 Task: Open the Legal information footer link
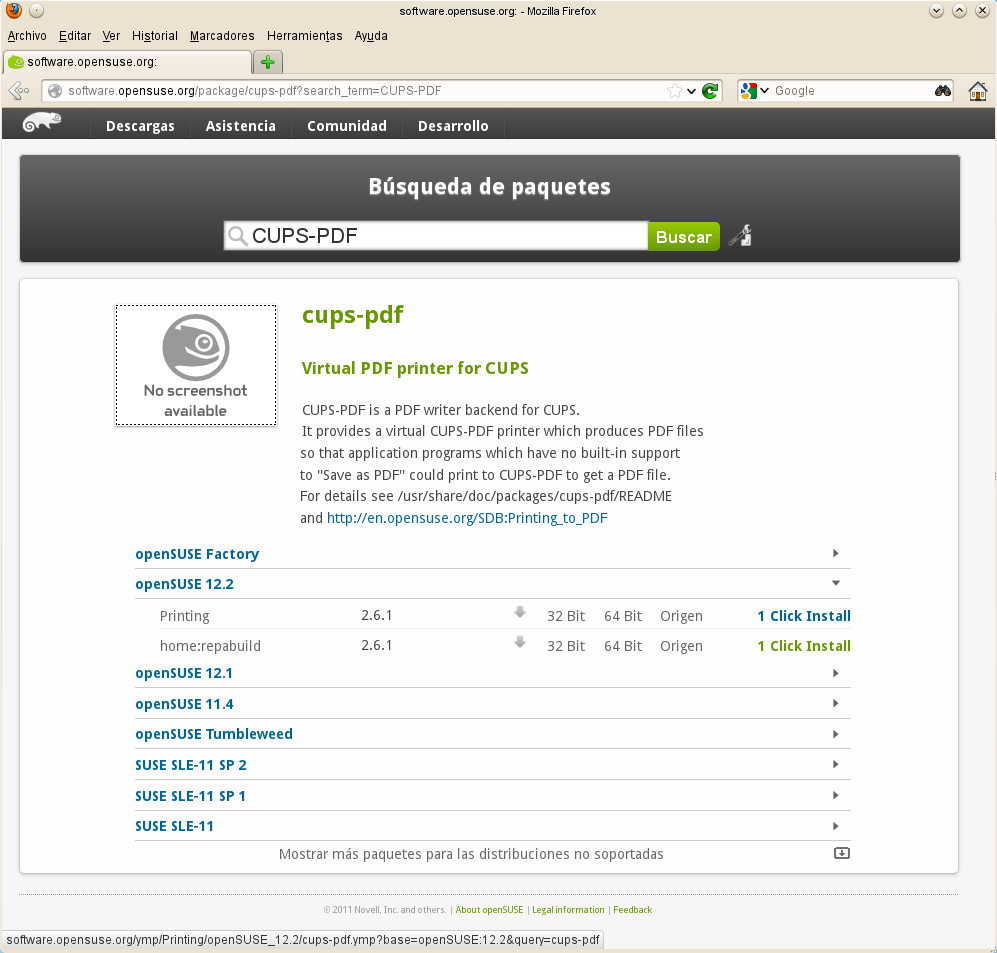pyautogui.click(x=568, y=910)
